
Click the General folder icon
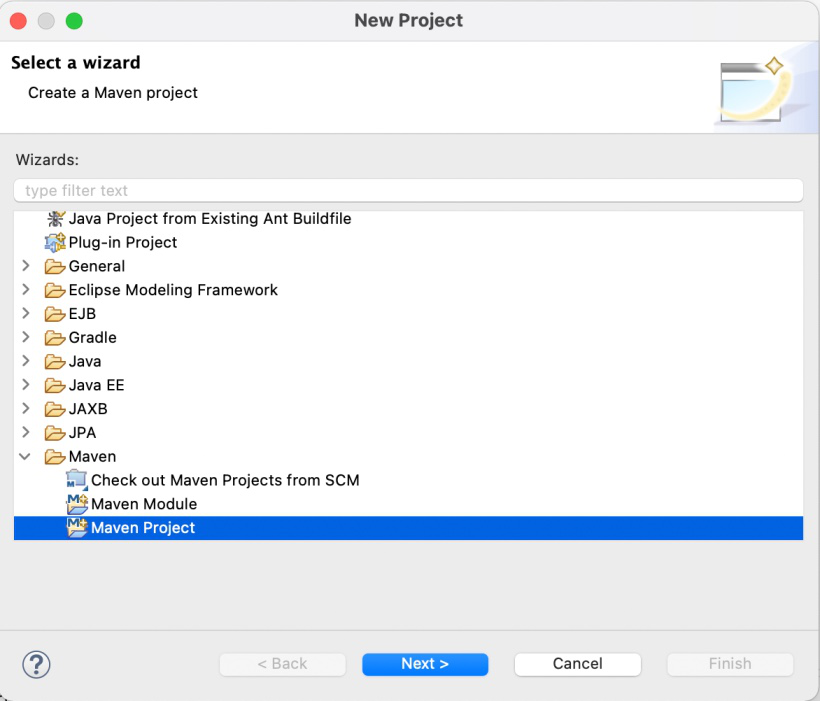(55, 266)
